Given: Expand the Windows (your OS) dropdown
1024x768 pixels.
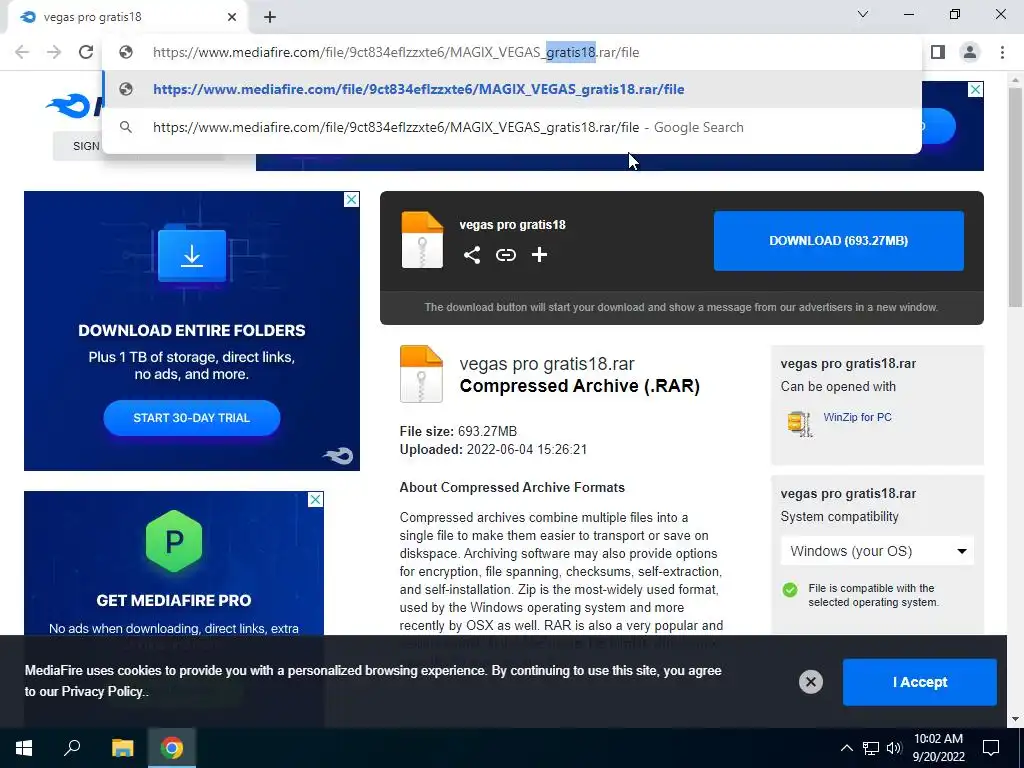Looking at the screenshot, I should pos(877,551).
